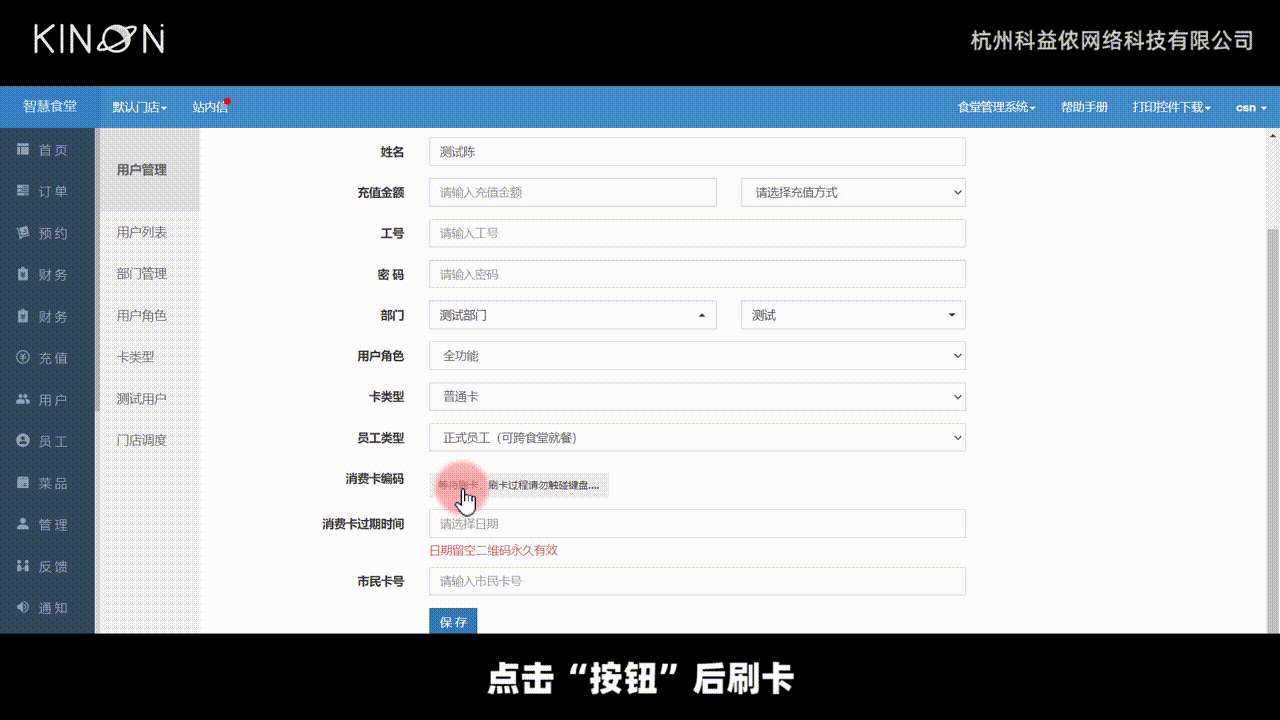Open 默认门店 store dropdown
Viewport: 1280px width, 720px height.
coord(140,107)
